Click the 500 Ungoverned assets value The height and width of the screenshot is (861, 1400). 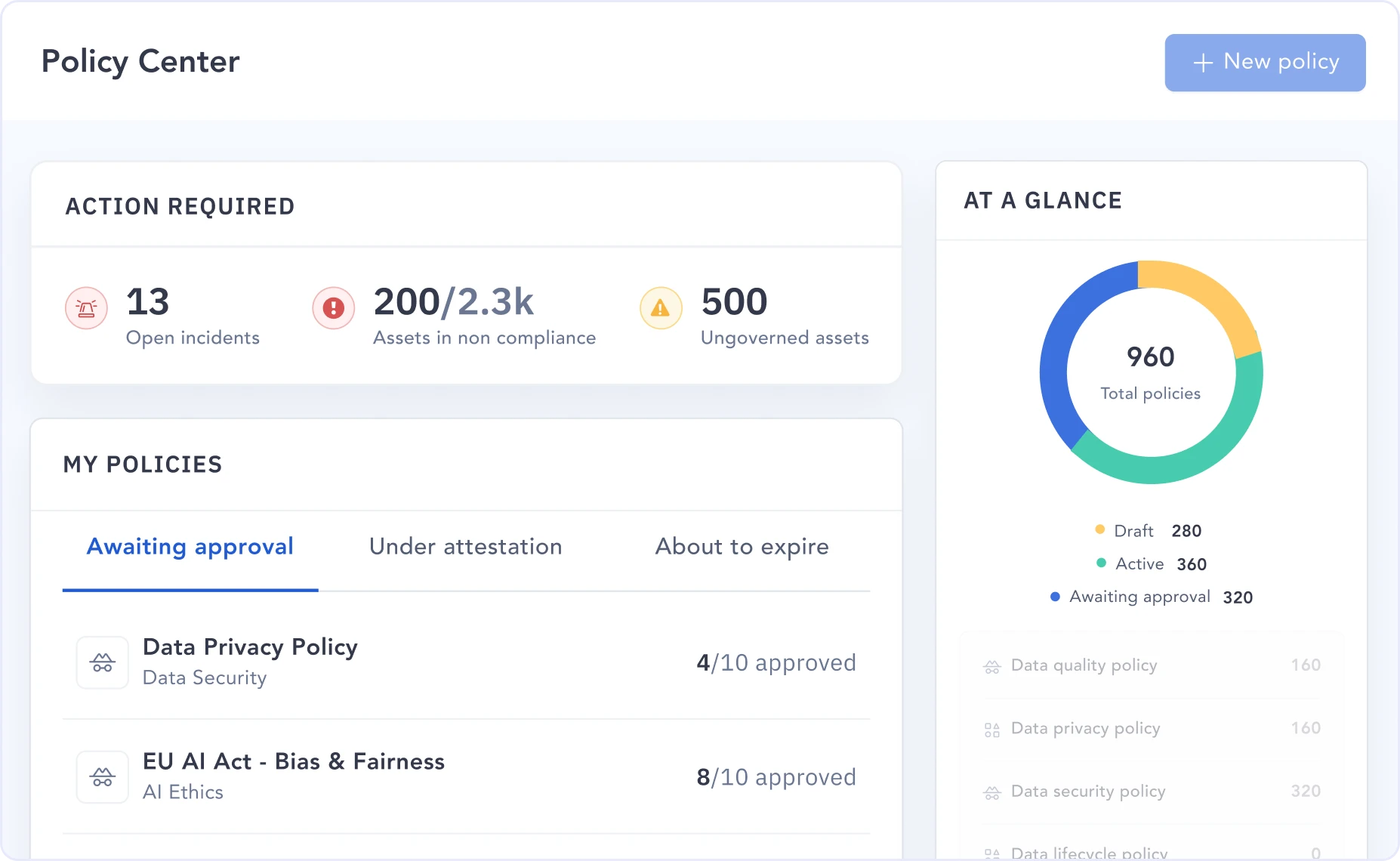coord(734,302)
